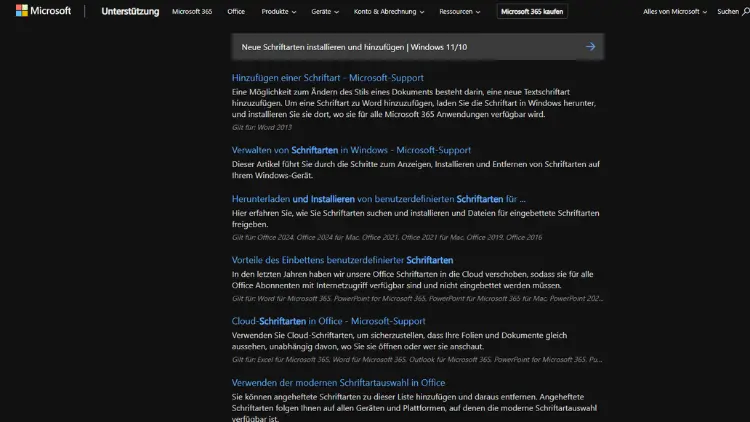750x422 pixels.
Task: Click description starting 'Verwenden Sie Cloud-Schriftarten'
Action: [399, 341]
